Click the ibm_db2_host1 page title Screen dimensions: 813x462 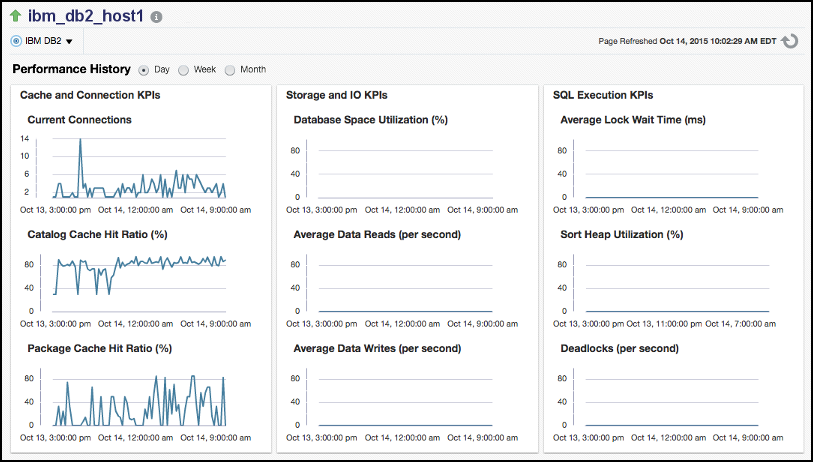(x=87, y=16)
